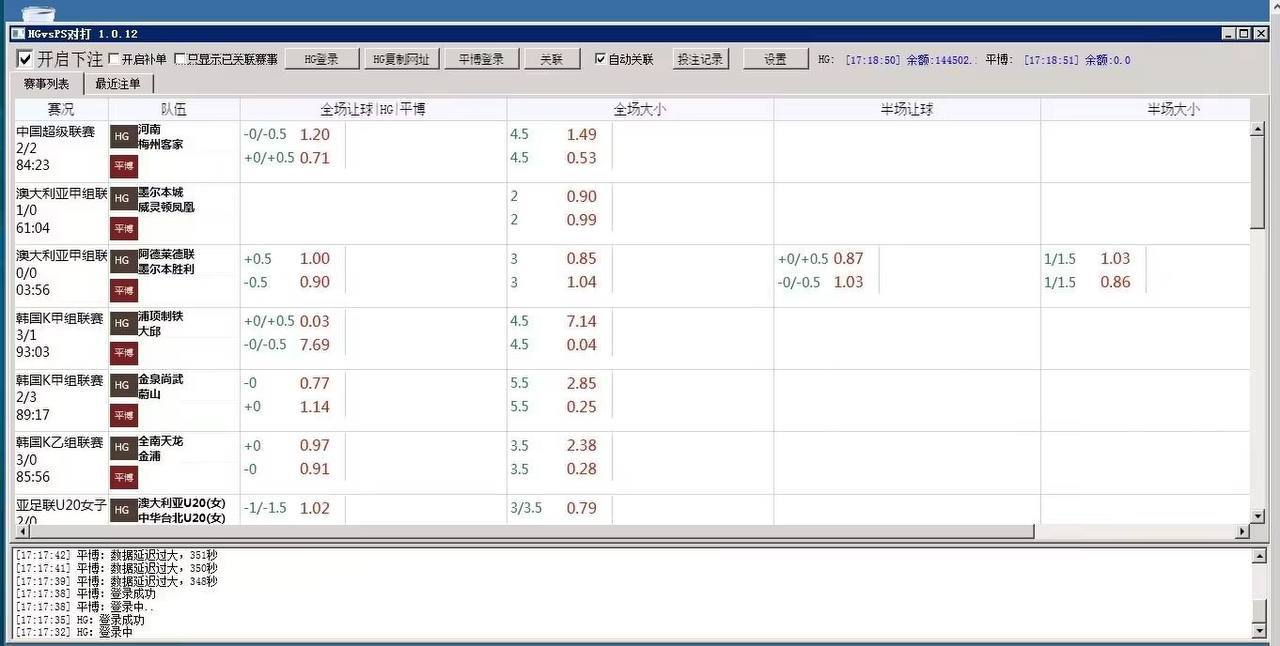
Task: Uncheck the 开启下注 checkbox
Action: click(25, 59)
